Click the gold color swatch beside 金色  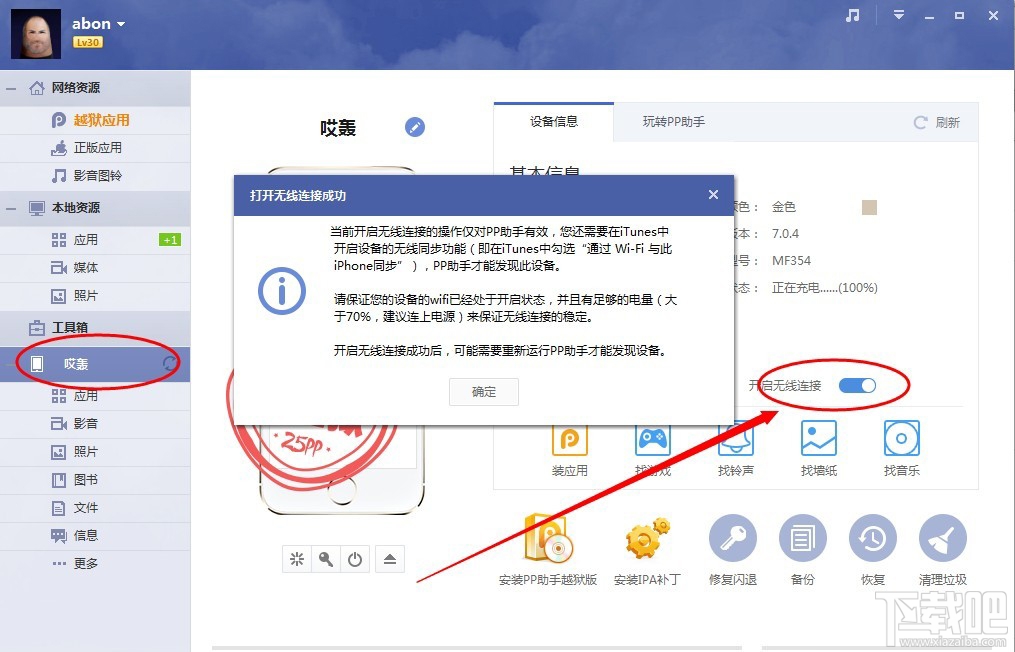[x=868, y=206]
